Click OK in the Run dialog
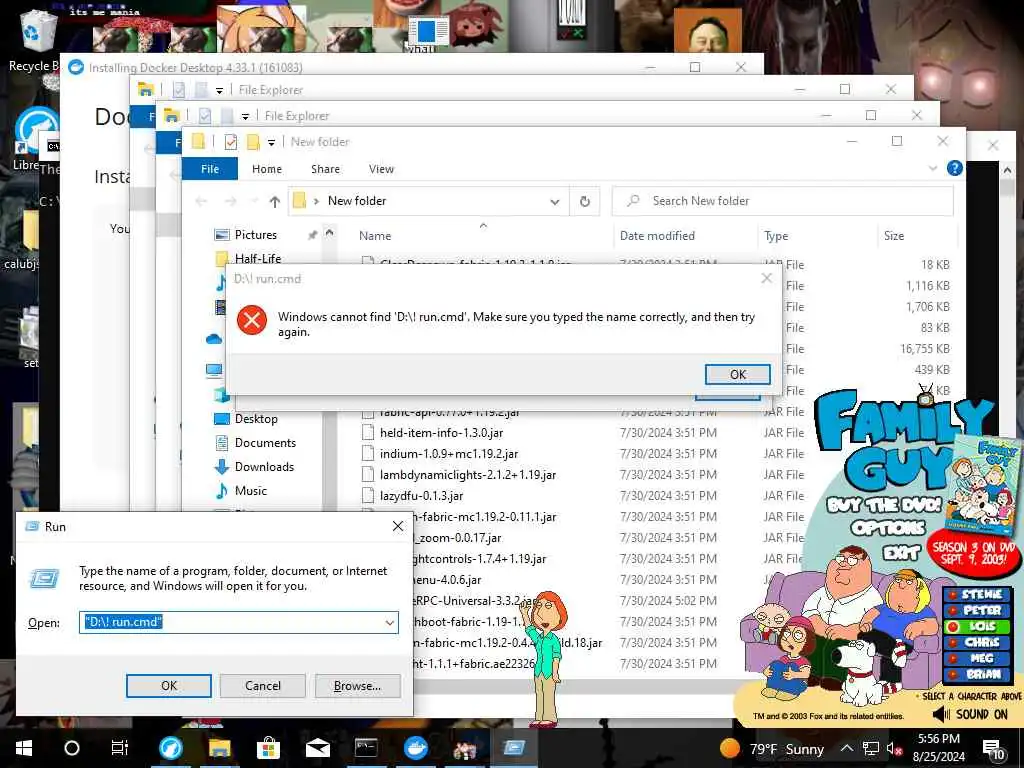The image size is (1024, 768). point(168,686)
